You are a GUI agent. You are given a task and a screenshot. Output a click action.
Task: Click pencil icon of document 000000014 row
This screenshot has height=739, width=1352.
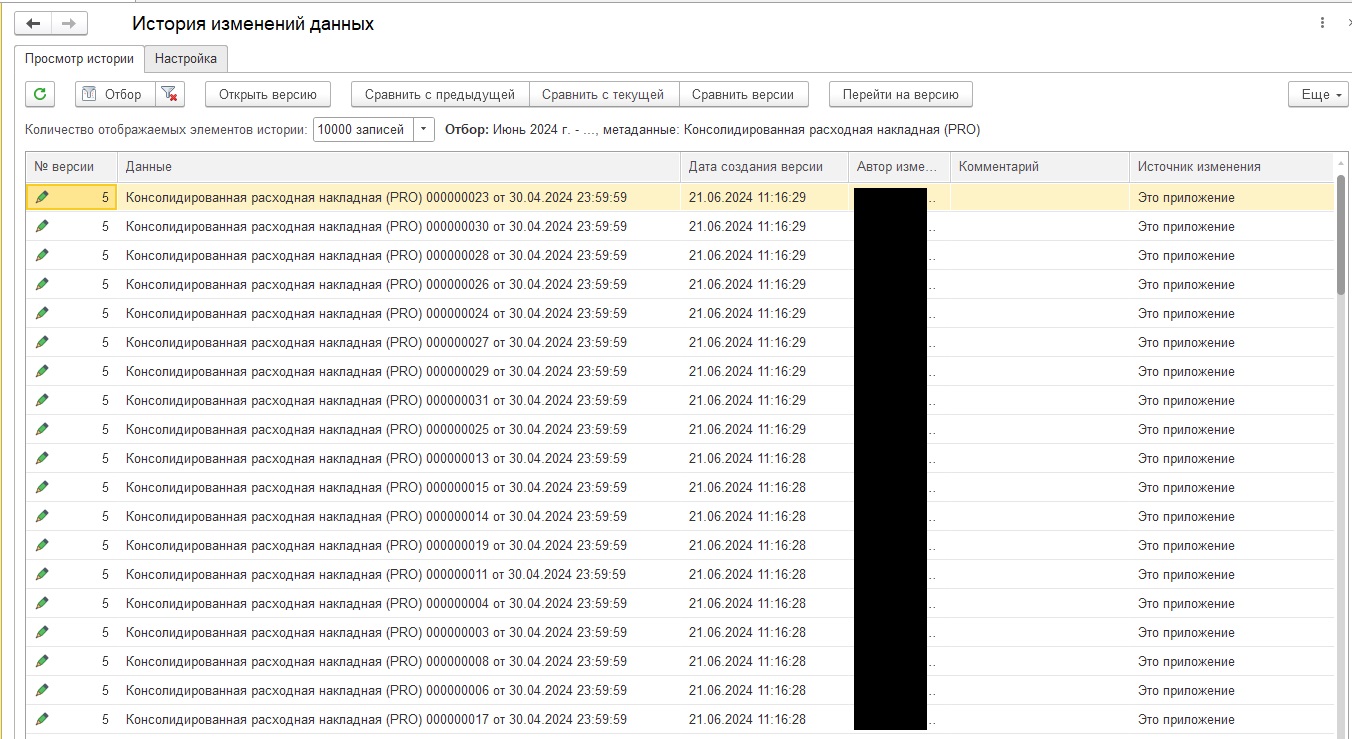[42, 516]
